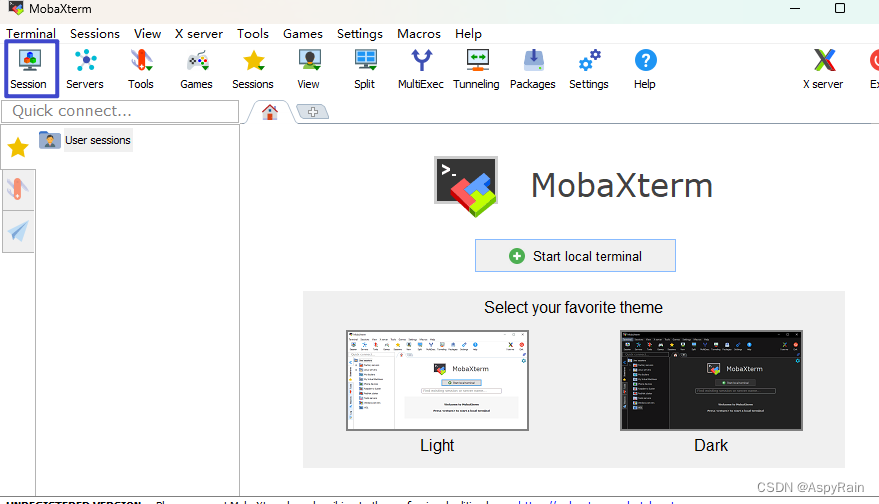Open the Games menu
Viewport: 879px width, 504px height.
coord(303,34)
